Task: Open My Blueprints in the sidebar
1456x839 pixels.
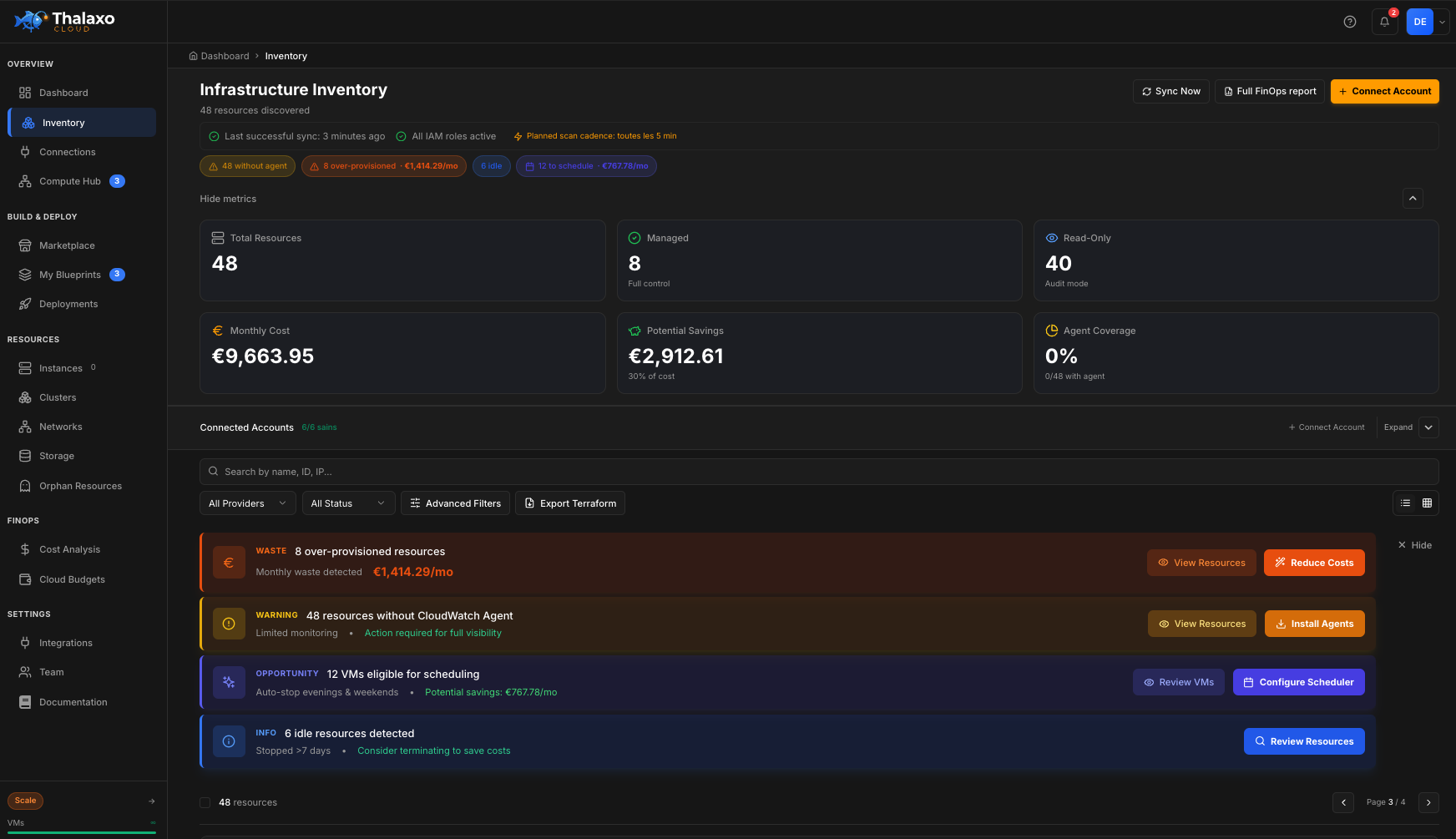Action: pyautogui.click(x=82, y=275)
